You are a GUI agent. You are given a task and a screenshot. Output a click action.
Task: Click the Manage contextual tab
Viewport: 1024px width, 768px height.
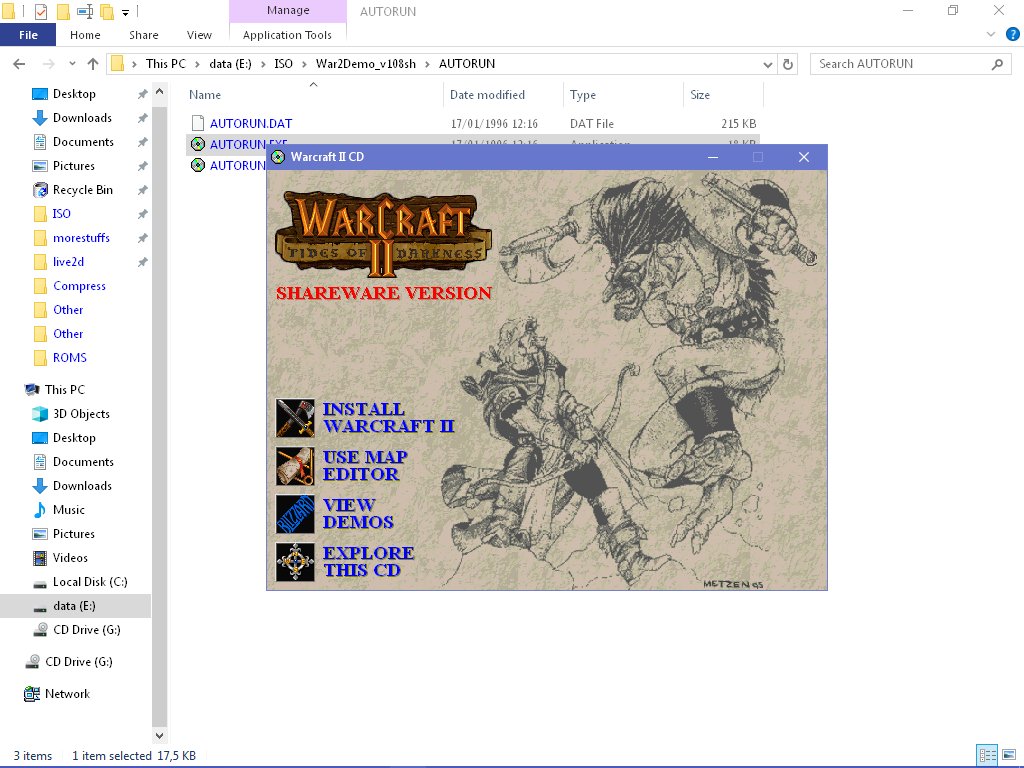(x=288, y=10)
